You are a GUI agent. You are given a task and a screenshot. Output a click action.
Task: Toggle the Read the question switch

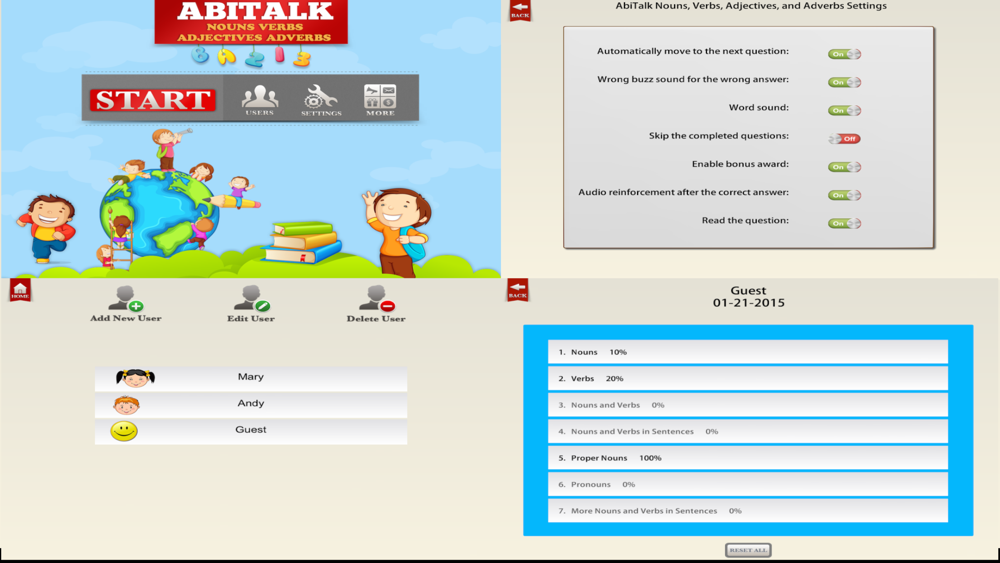[844, 223]
